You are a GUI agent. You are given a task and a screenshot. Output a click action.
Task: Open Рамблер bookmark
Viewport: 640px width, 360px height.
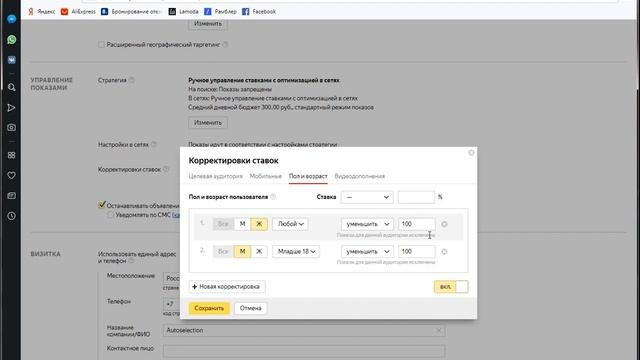click(x=220, y=12)
